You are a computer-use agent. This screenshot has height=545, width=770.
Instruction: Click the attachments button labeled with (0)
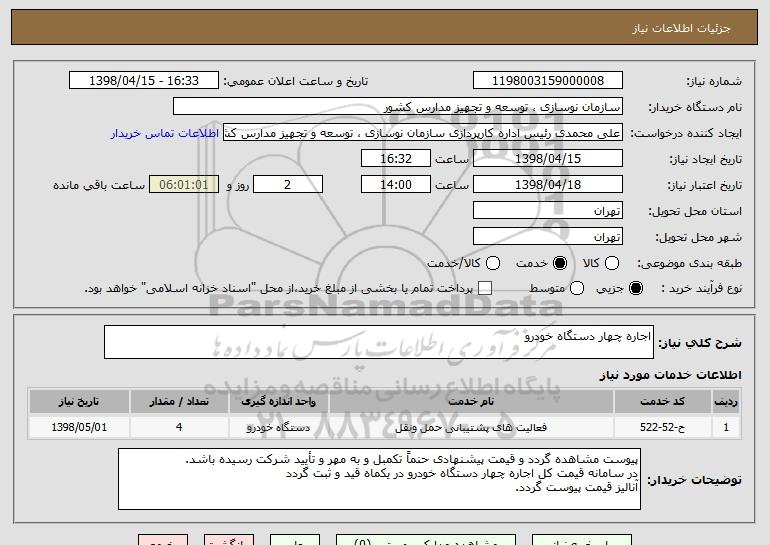(x=426, y=540)
